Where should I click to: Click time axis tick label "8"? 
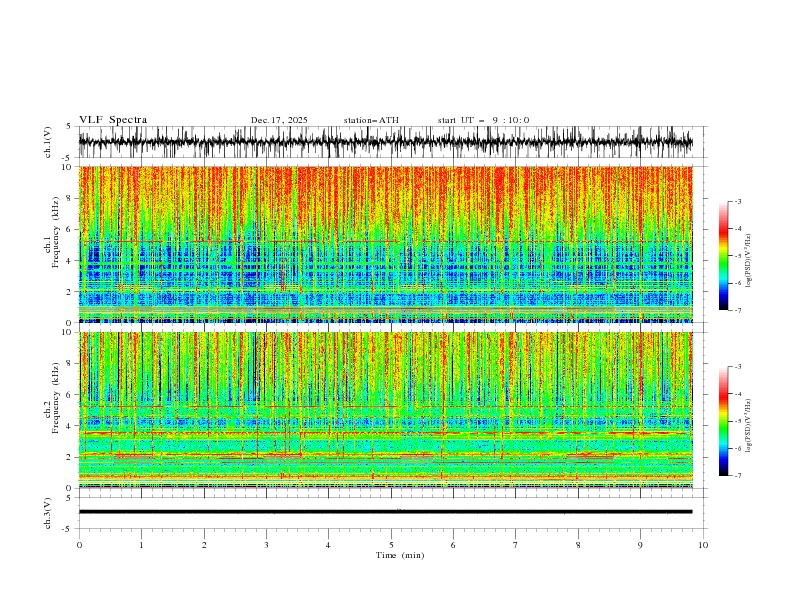click(x=578, y=545)
